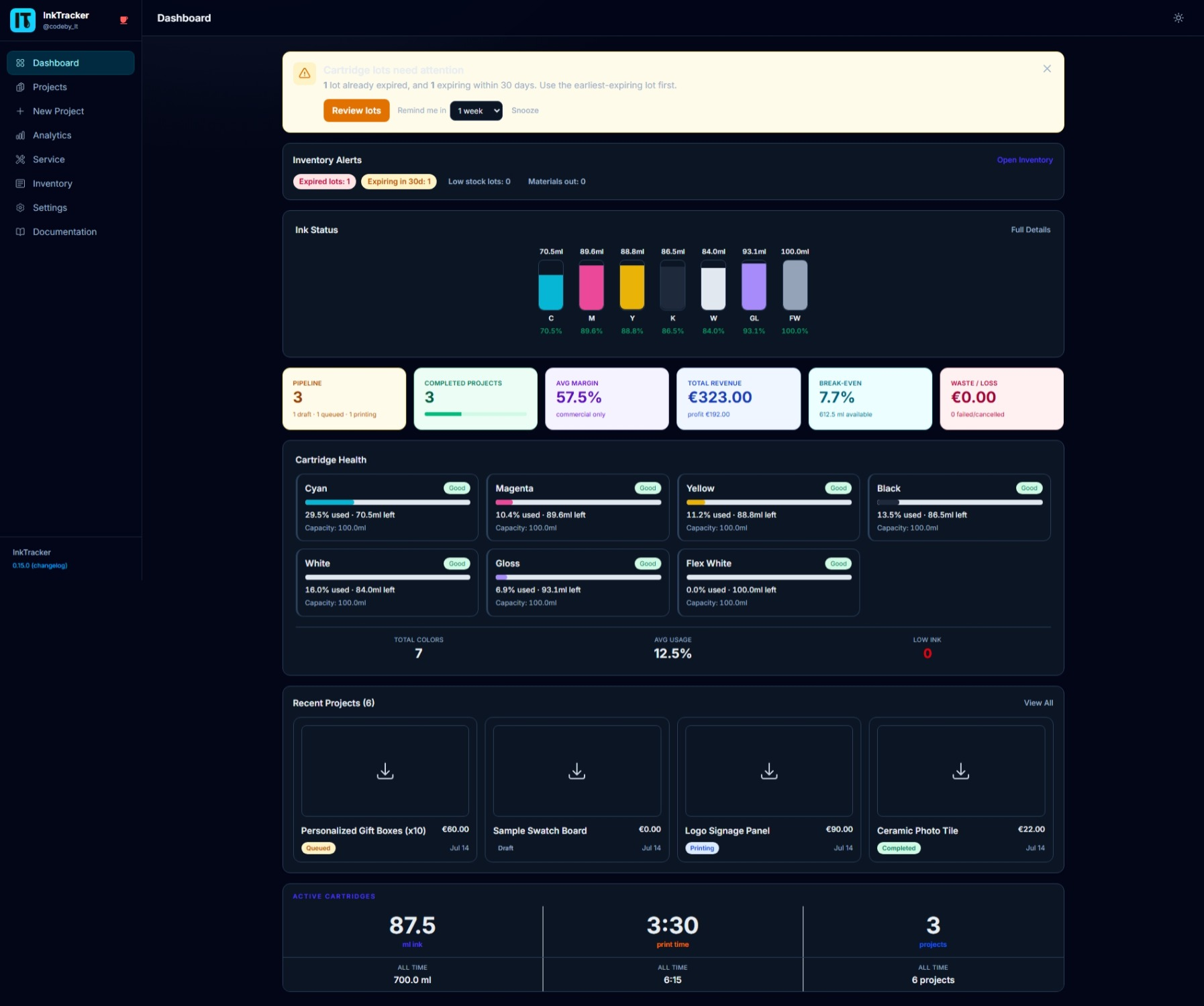Click the Queued status badge
Image resolution: width=1204 pixels, height=1006 pixels.
click(x=318, y=848)
